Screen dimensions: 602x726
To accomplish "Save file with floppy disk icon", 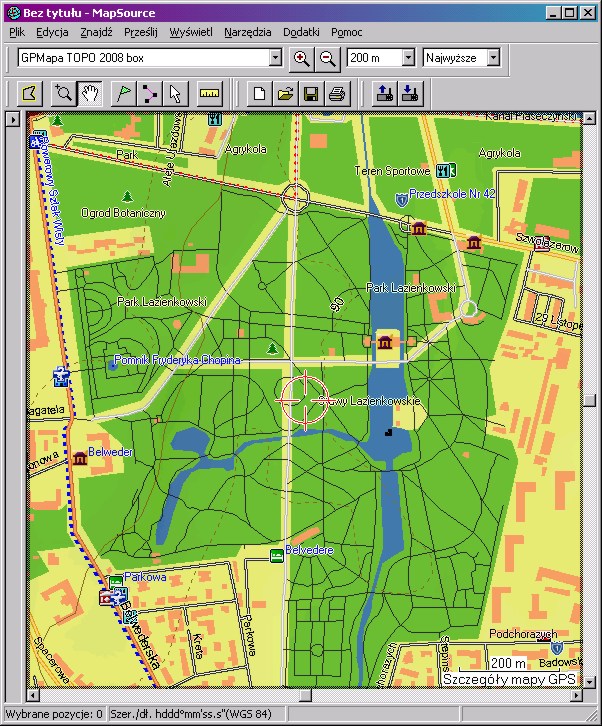I will pyautogui.click(x=311, y=94).
